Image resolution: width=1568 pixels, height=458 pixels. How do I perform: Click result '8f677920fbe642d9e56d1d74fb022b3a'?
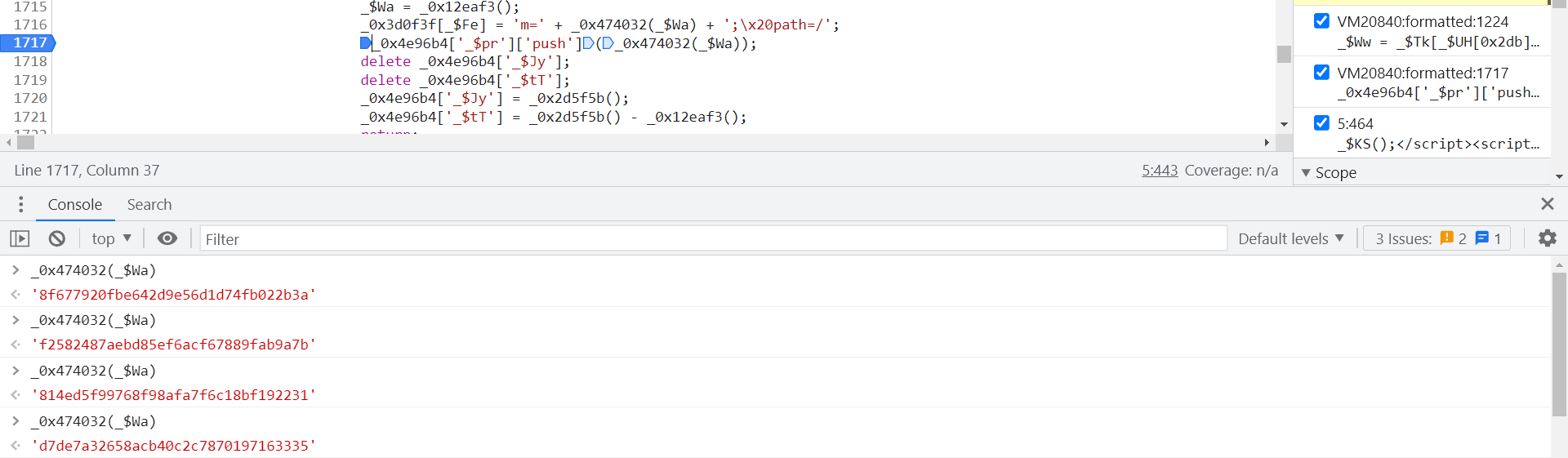click(x=173, y=295)
